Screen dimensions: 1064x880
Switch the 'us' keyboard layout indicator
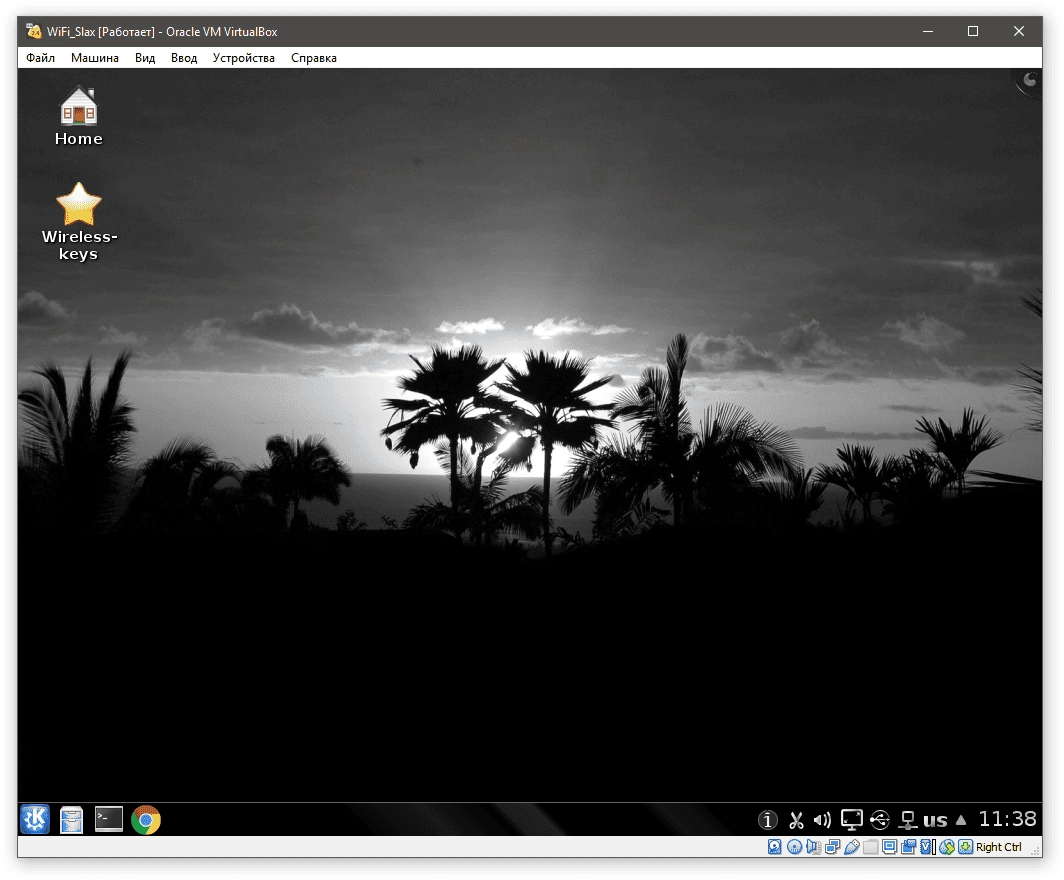[x=935, y=820]
